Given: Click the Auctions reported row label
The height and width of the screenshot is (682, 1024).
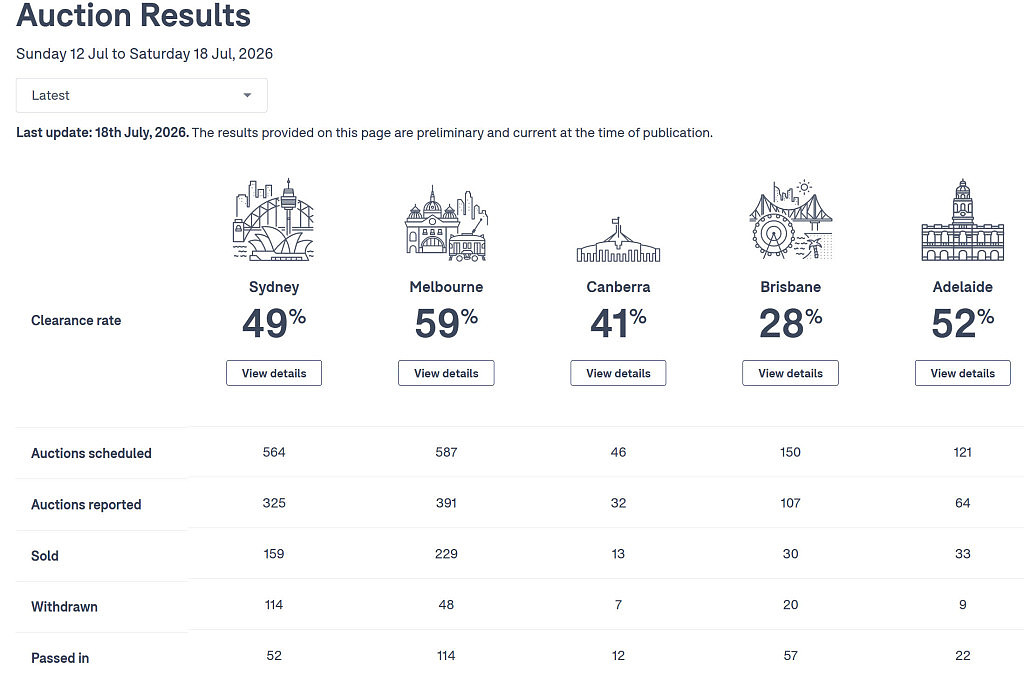Looking at the screenshot, I should [86, 504].
